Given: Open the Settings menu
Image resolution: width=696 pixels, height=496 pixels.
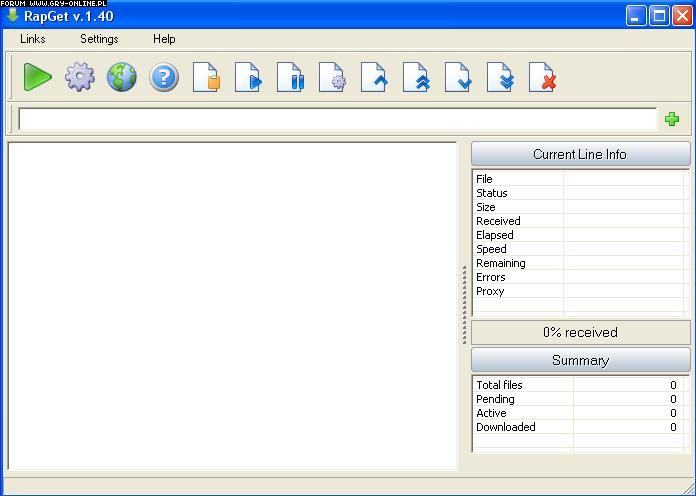Looking at the screenshot, I should point(99,39).
